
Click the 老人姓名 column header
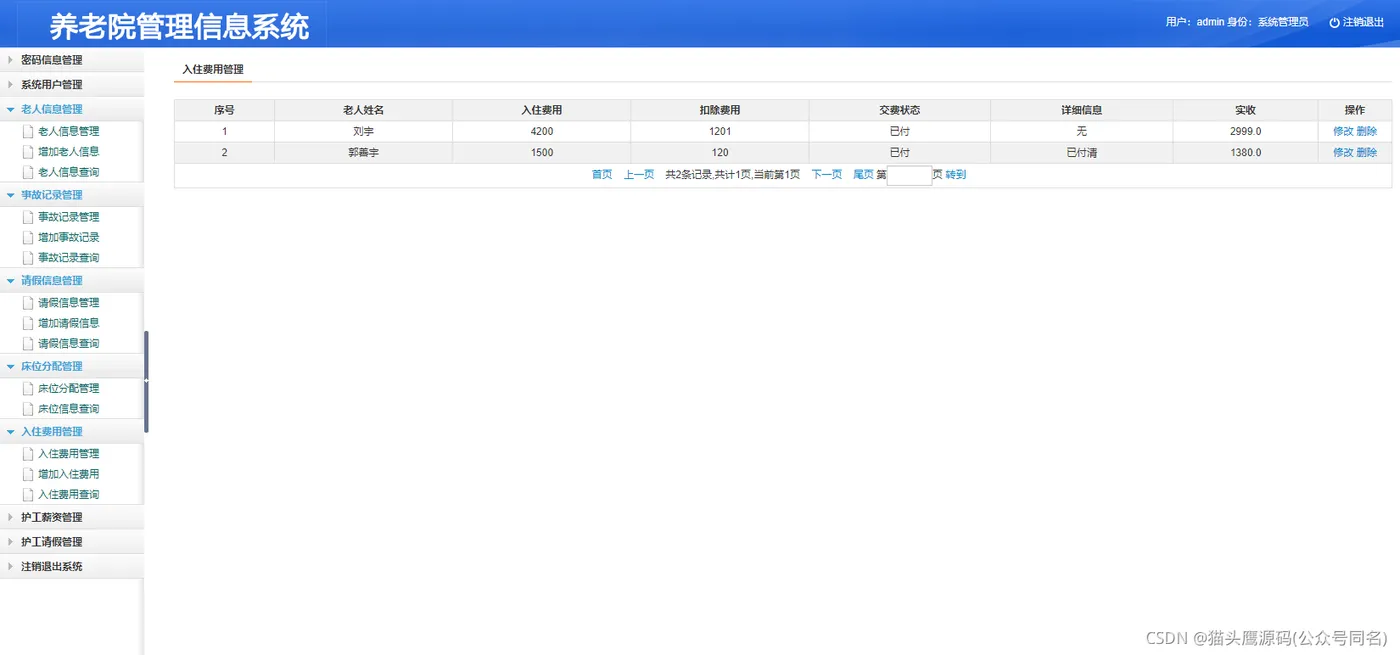[x=364, y=110]
